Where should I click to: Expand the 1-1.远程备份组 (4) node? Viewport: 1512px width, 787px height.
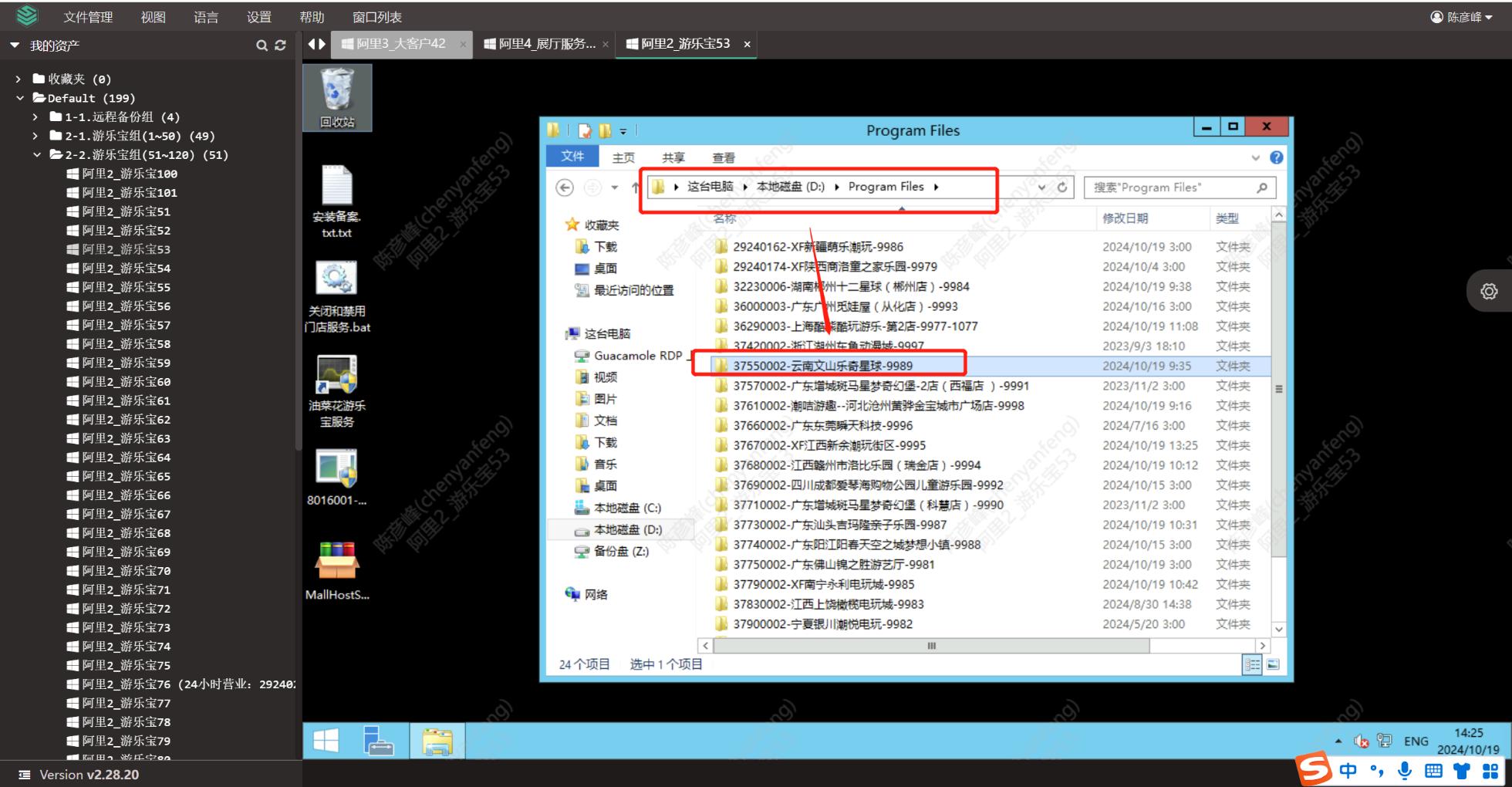coord(35,117)
